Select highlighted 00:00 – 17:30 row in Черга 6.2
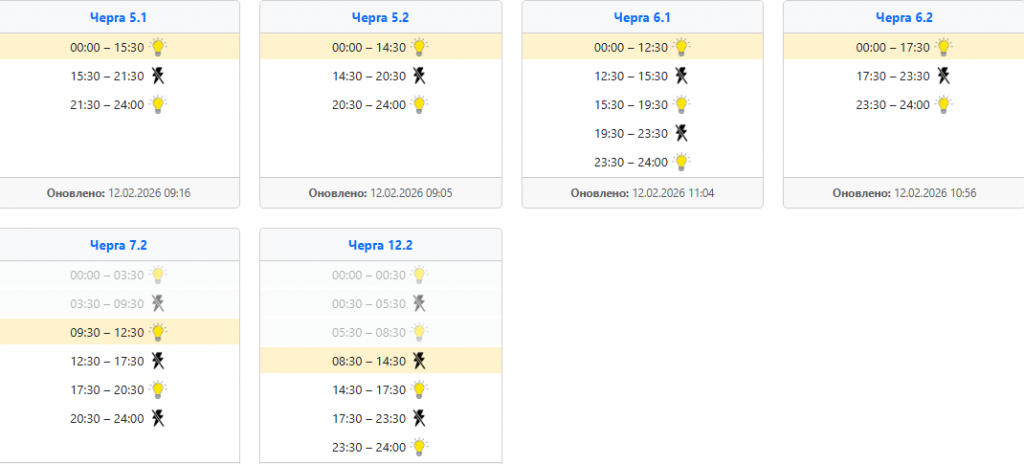Screen dimensions: 1024x464 pos(903,47)
